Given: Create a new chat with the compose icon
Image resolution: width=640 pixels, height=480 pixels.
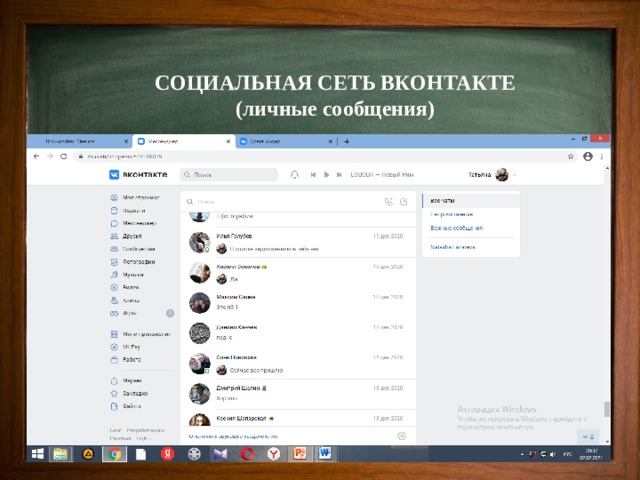Looking at the screenshot, I should pyautogui.click(x=404, y=202).
